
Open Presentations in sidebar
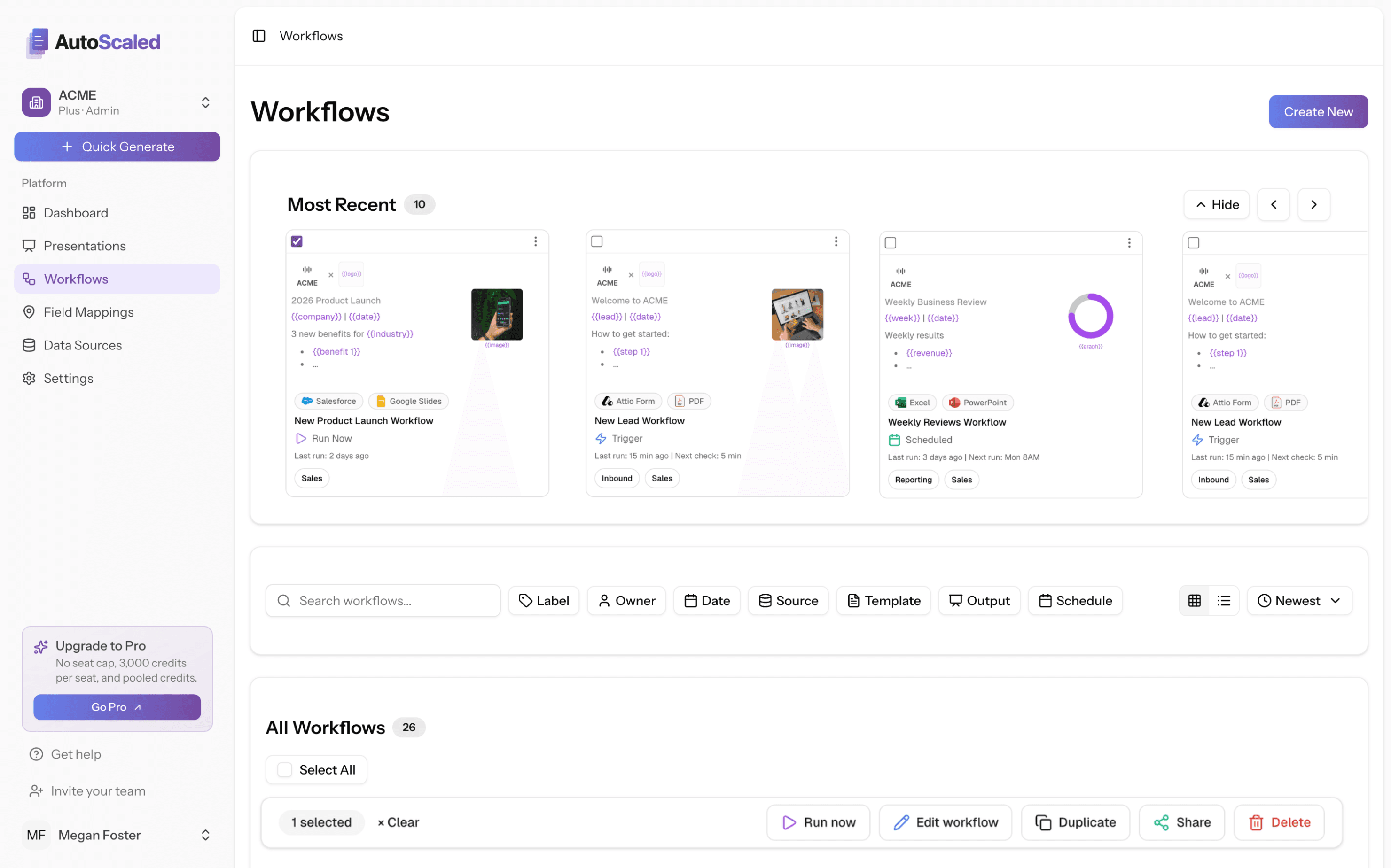117,246
